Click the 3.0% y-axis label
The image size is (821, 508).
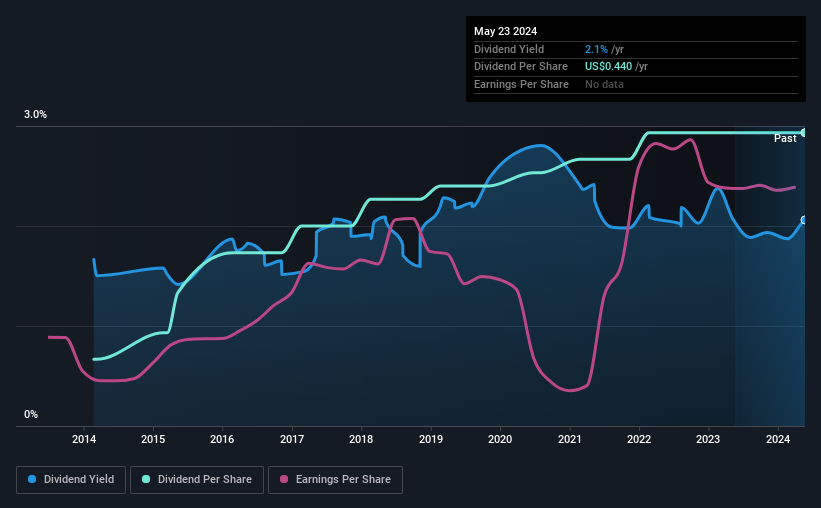(x=35, y=114)
